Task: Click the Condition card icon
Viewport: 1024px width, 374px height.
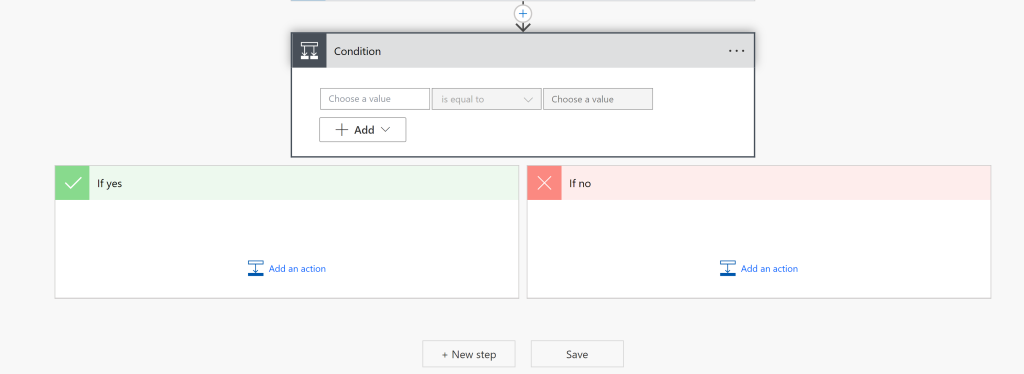Action: tap(309, 51)
